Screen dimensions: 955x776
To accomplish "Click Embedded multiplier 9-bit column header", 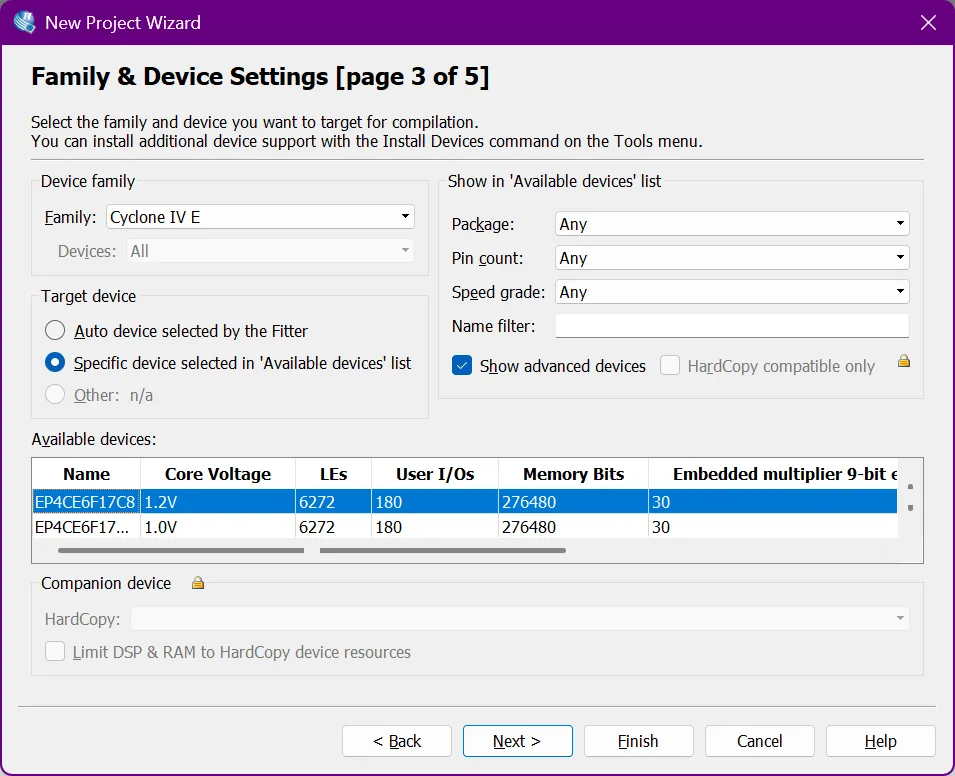I will (773, 474).
